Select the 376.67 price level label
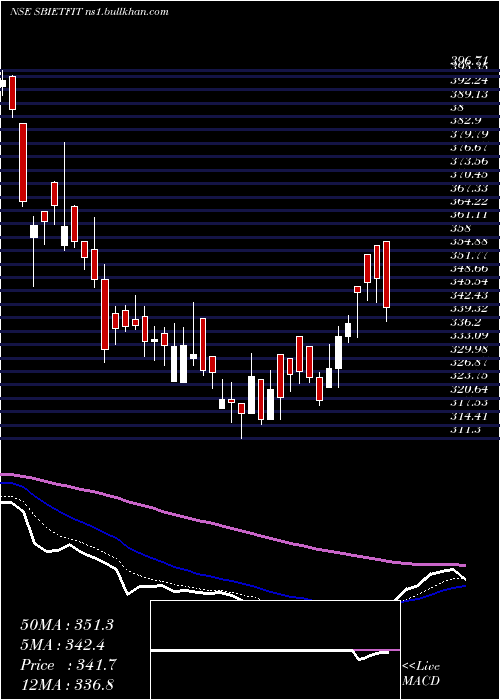This screenshot has width=500, height=700. point(468,147)
